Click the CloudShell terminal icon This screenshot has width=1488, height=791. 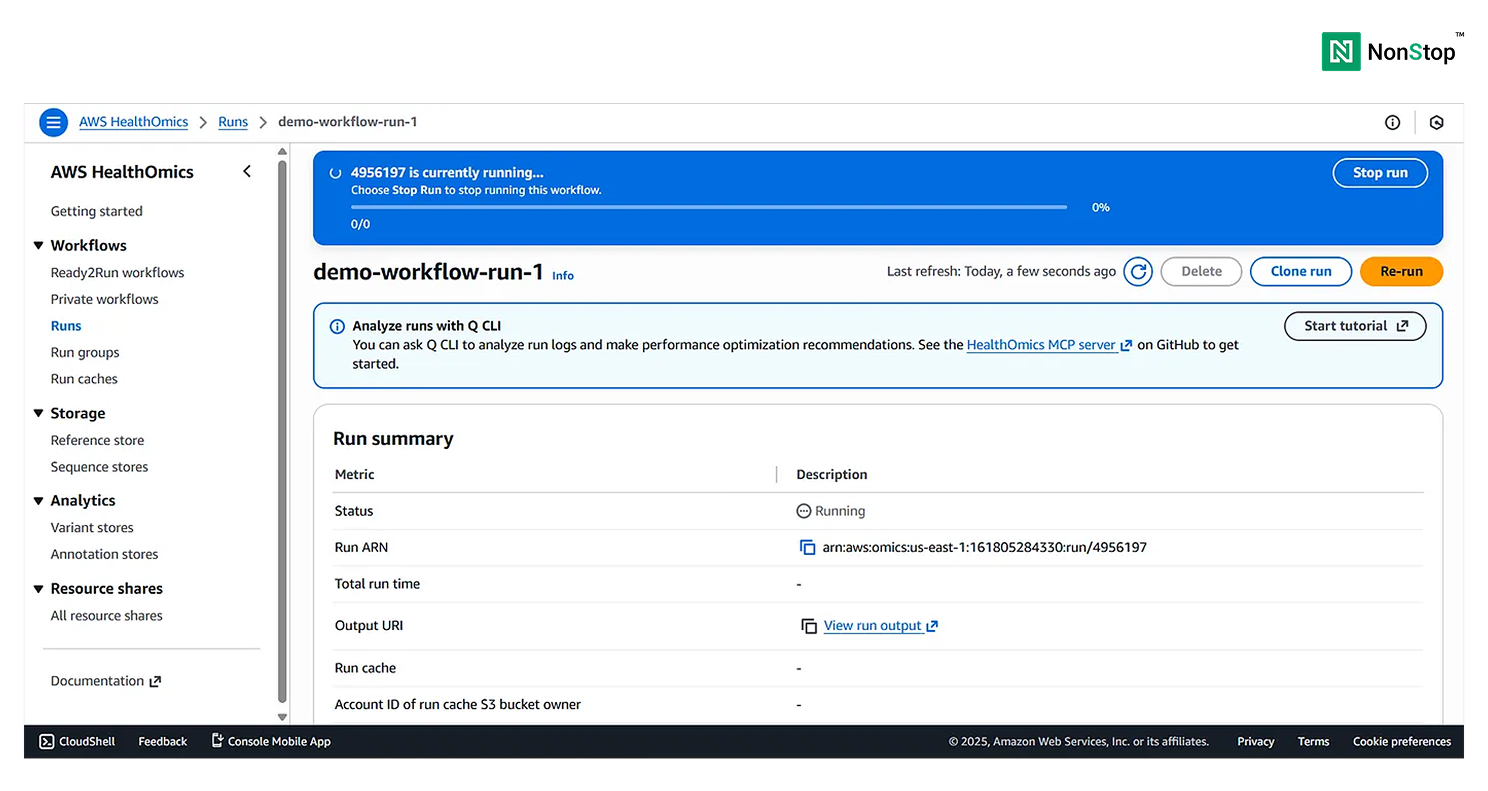pyautogui.click(x=46, y=741)
